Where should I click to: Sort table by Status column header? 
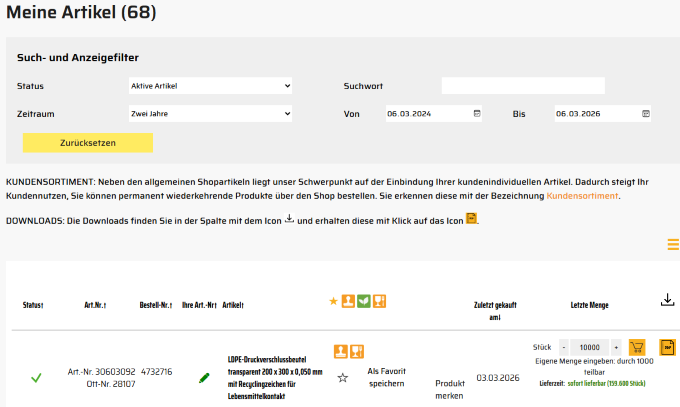34,305
